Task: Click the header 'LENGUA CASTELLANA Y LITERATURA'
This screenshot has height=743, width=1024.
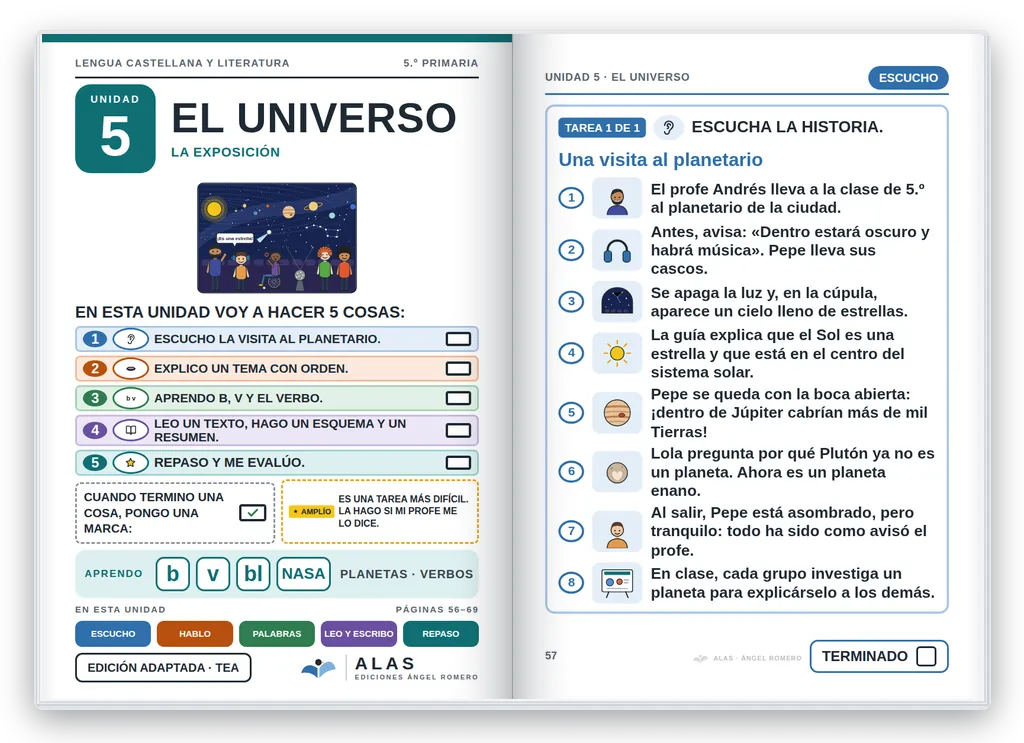Action: [182, 63]
